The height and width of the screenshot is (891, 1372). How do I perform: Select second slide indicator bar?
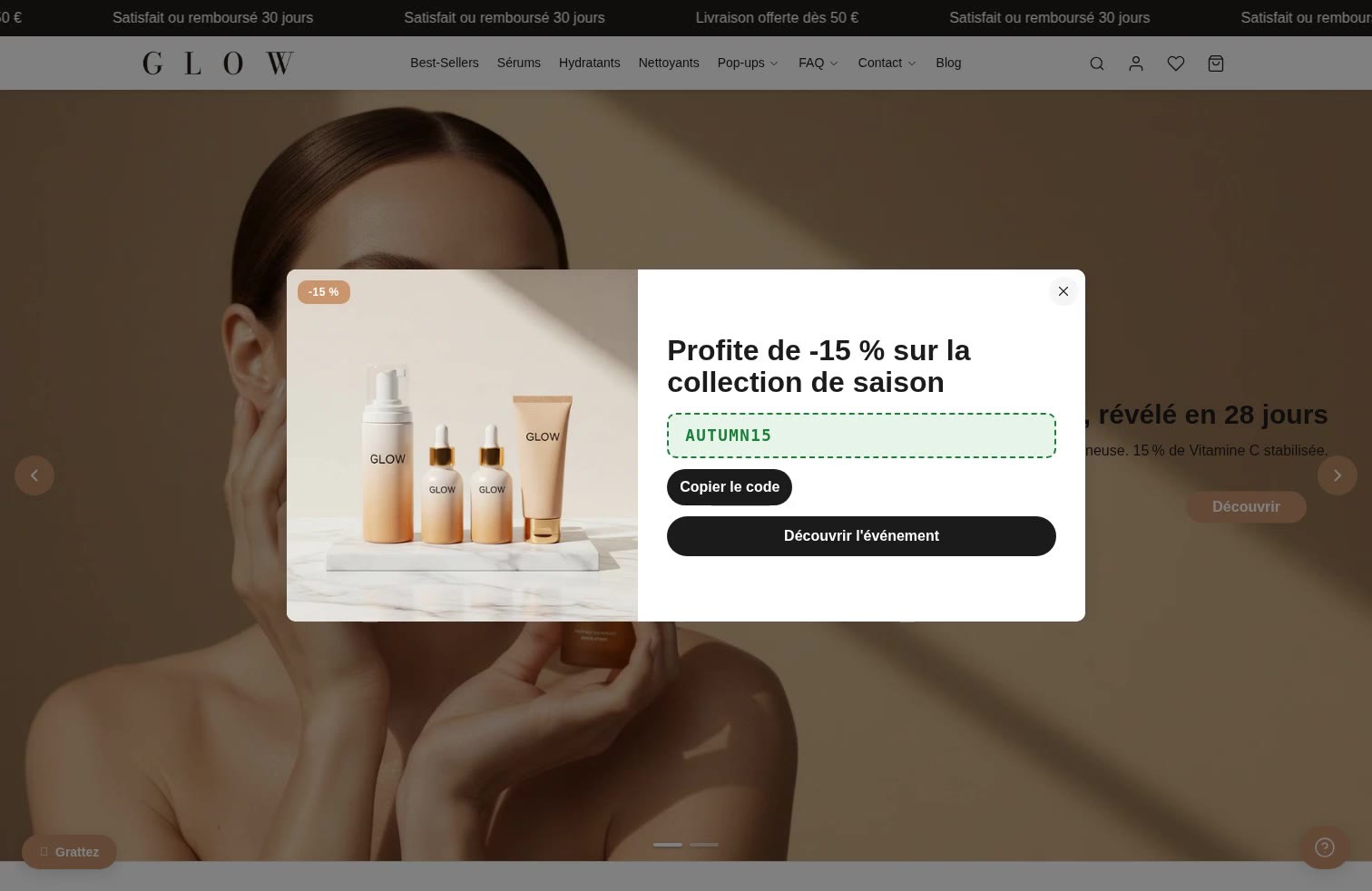[704, 845]
